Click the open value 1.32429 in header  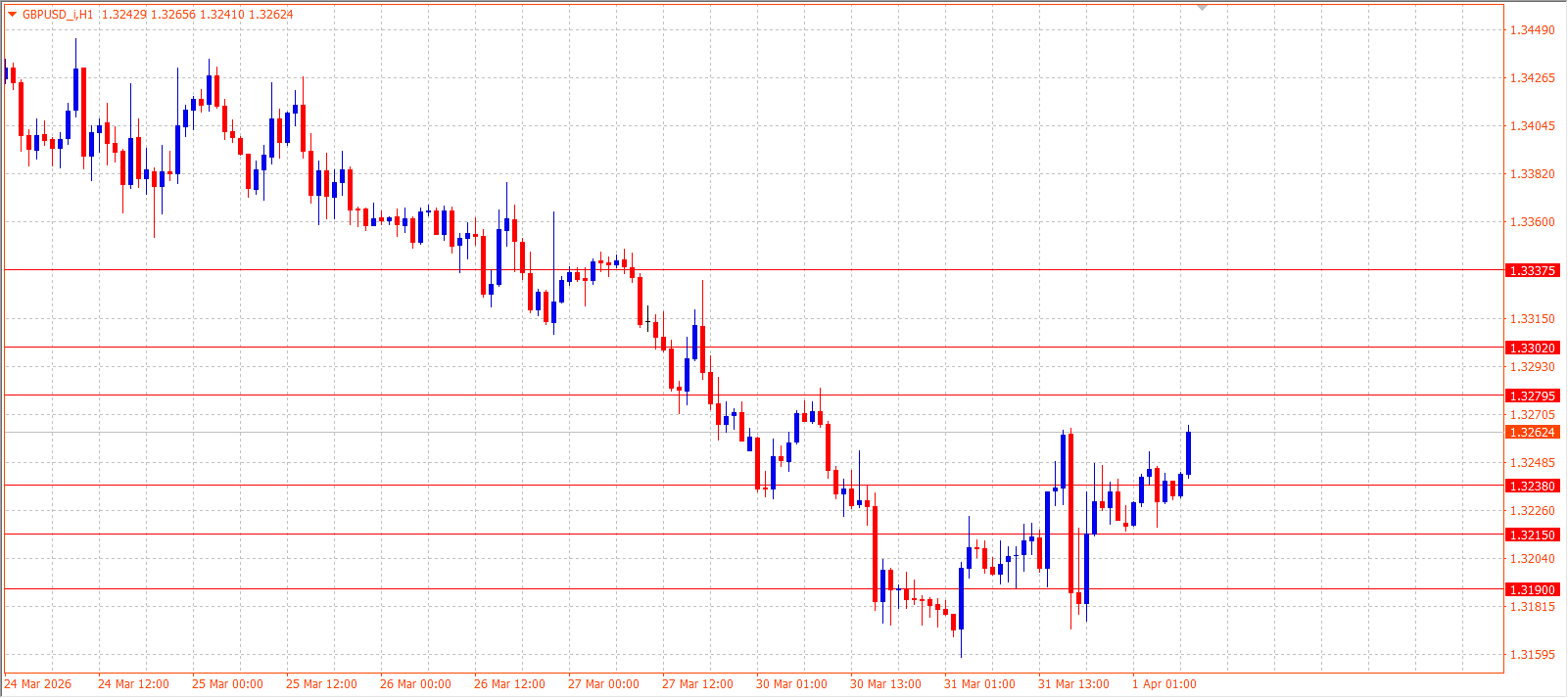tap(123, 15)
